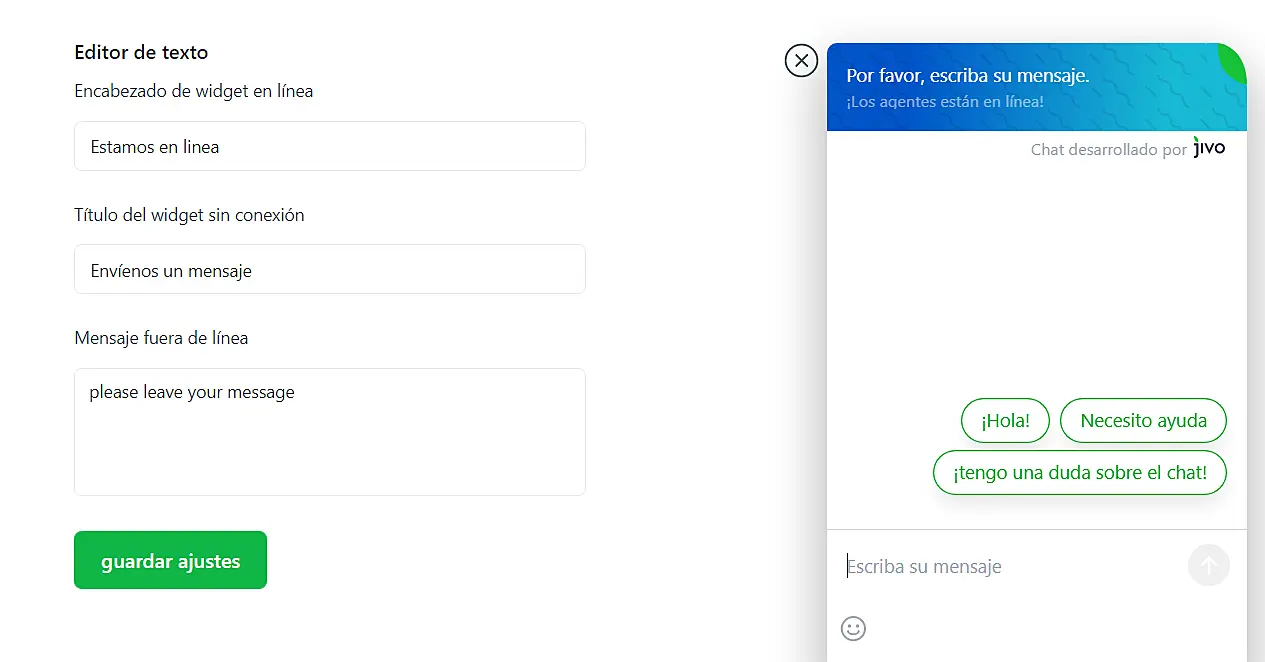
Task: Send the "¡Hola!" quick reply
Action: coord(1005,421)
